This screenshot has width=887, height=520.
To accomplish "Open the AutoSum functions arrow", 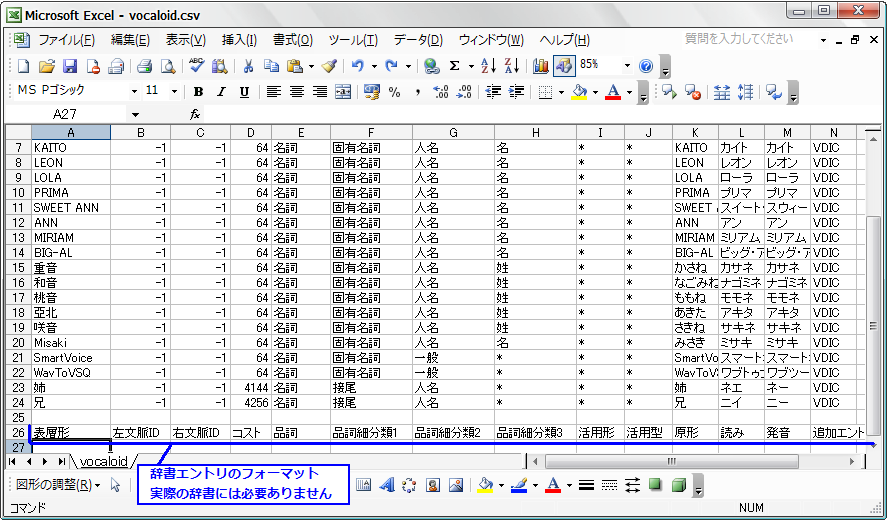I will (471, 67).
